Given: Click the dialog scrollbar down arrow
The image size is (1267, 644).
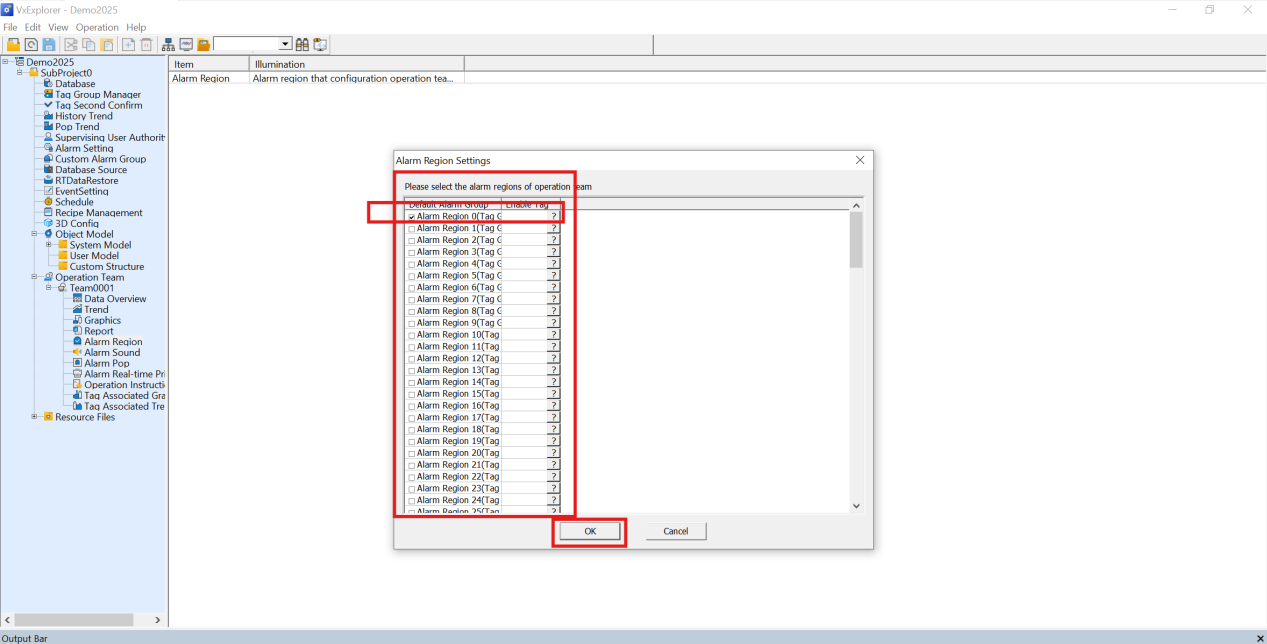Looking at the screenshot, I should coord(856,506).
